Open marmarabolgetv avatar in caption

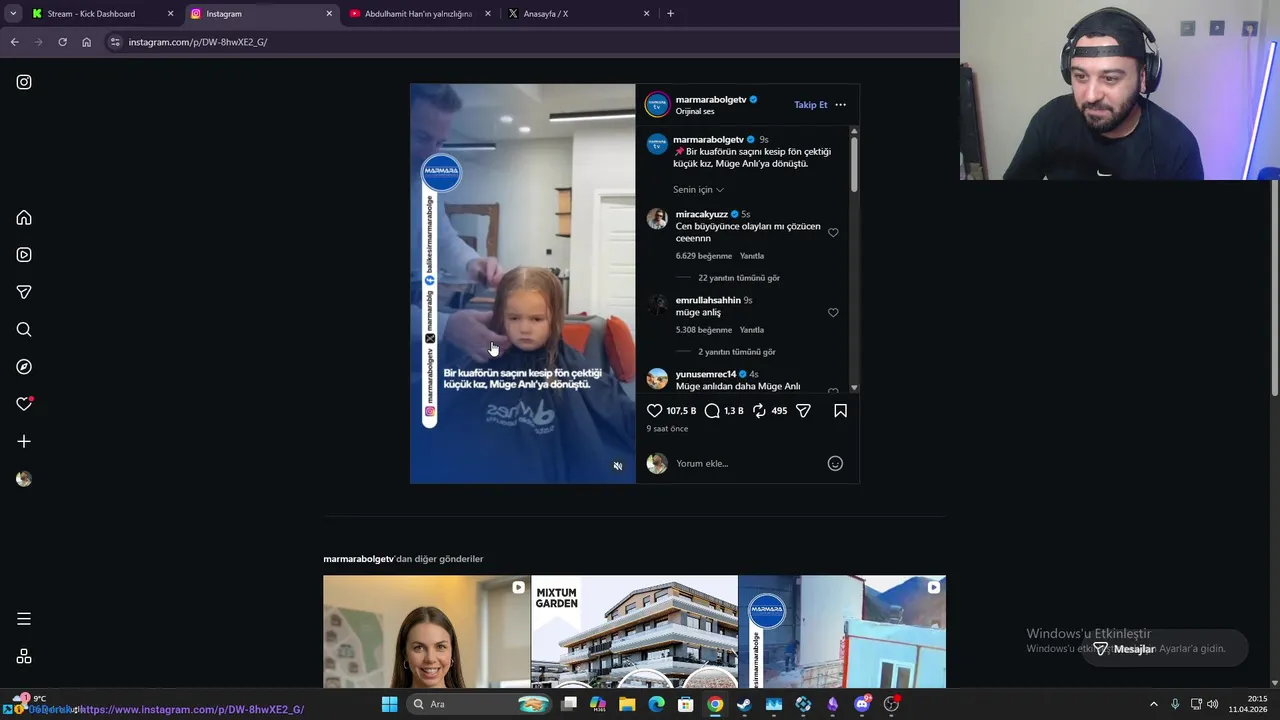click(657, 144)
